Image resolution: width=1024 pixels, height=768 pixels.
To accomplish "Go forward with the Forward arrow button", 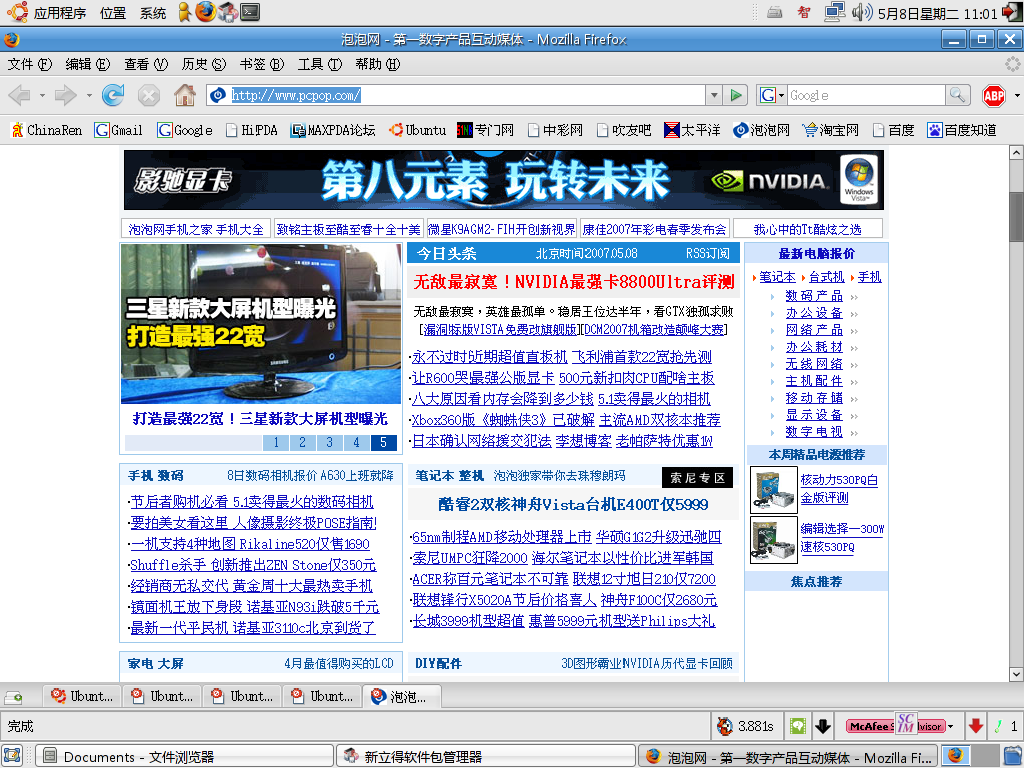I will (65, 95).
